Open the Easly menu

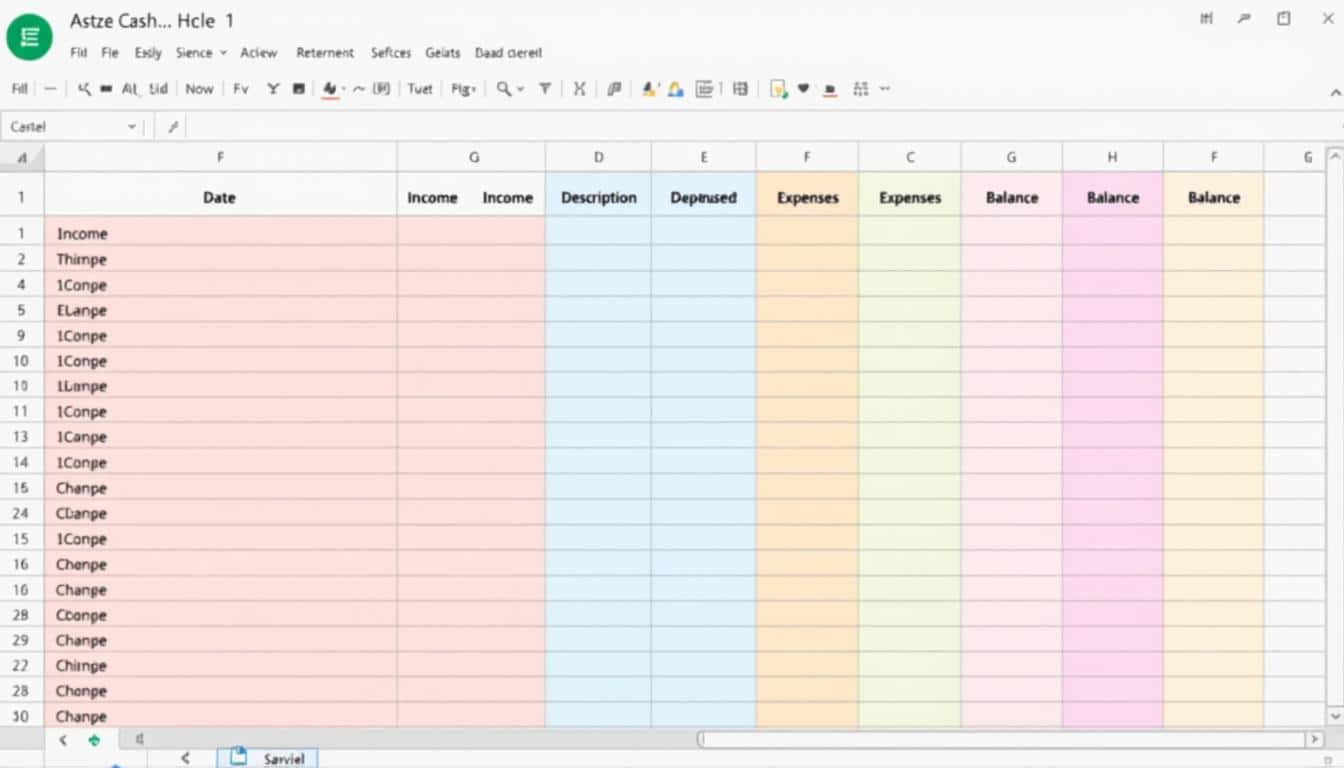[x=147, y=53]
